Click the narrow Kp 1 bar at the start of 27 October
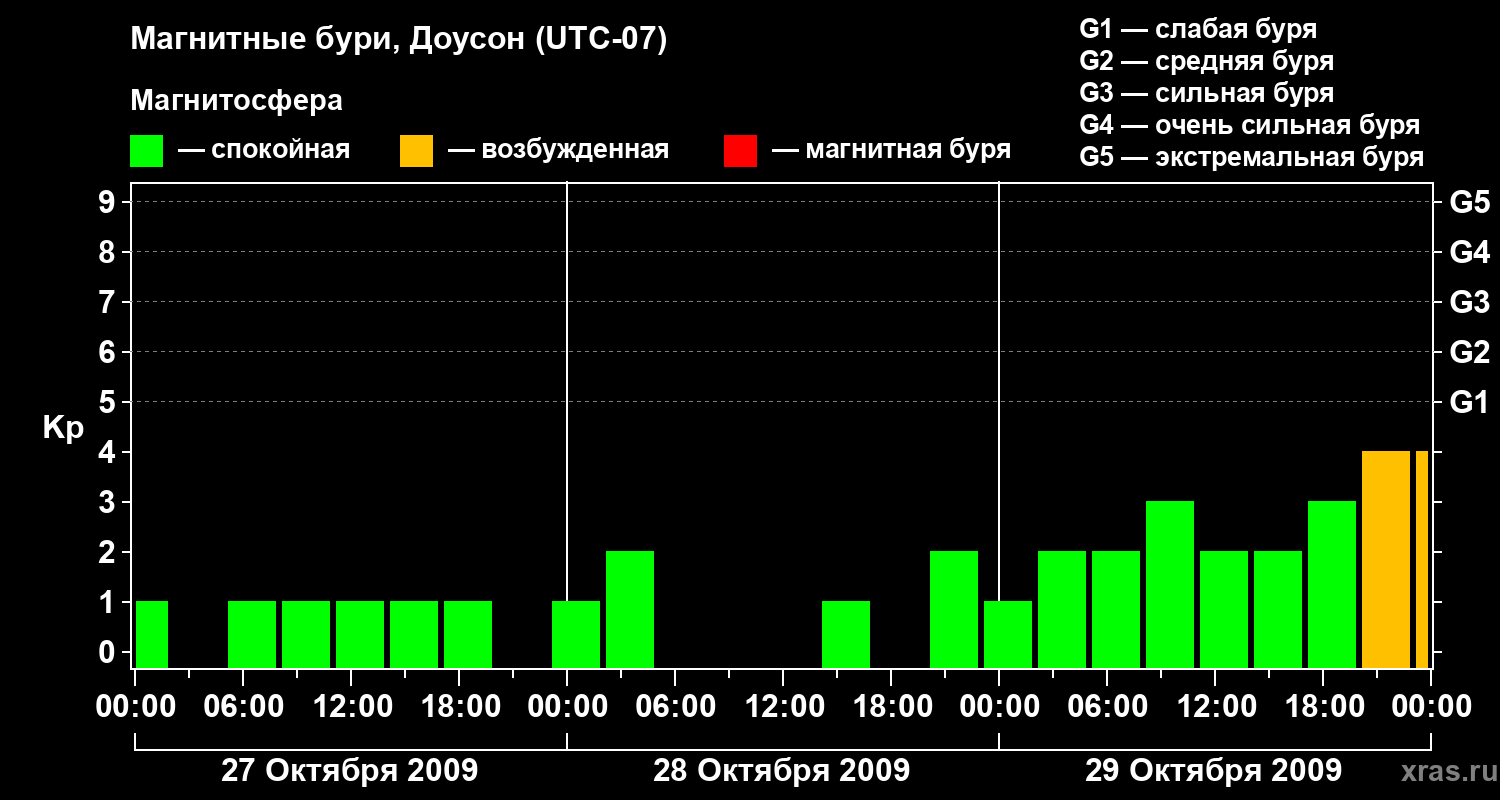This screenshot has height=800, width=1500. [152, 635]
